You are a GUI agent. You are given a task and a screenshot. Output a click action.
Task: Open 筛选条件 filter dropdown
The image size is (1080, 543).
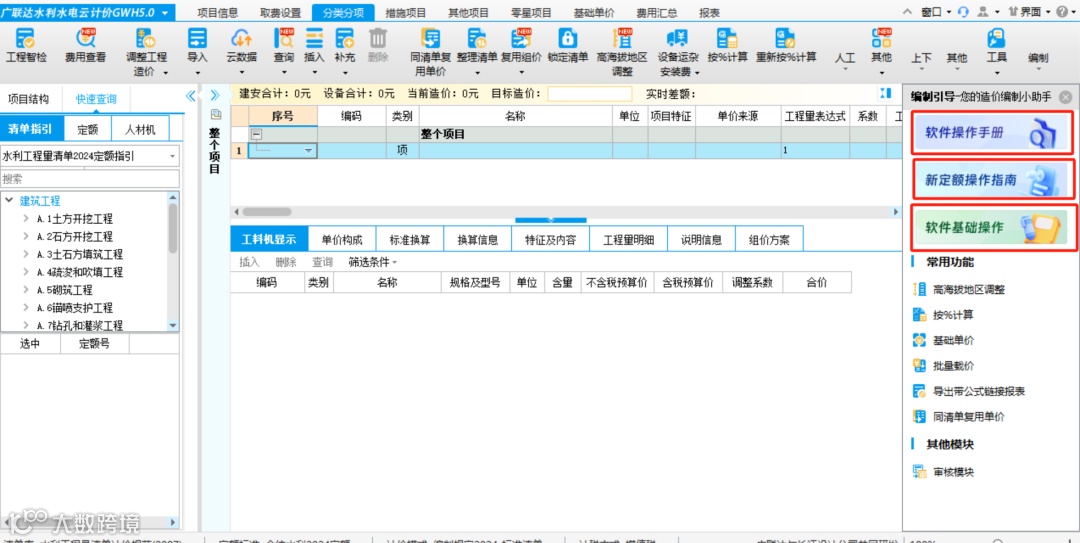[x=373, y=262]
